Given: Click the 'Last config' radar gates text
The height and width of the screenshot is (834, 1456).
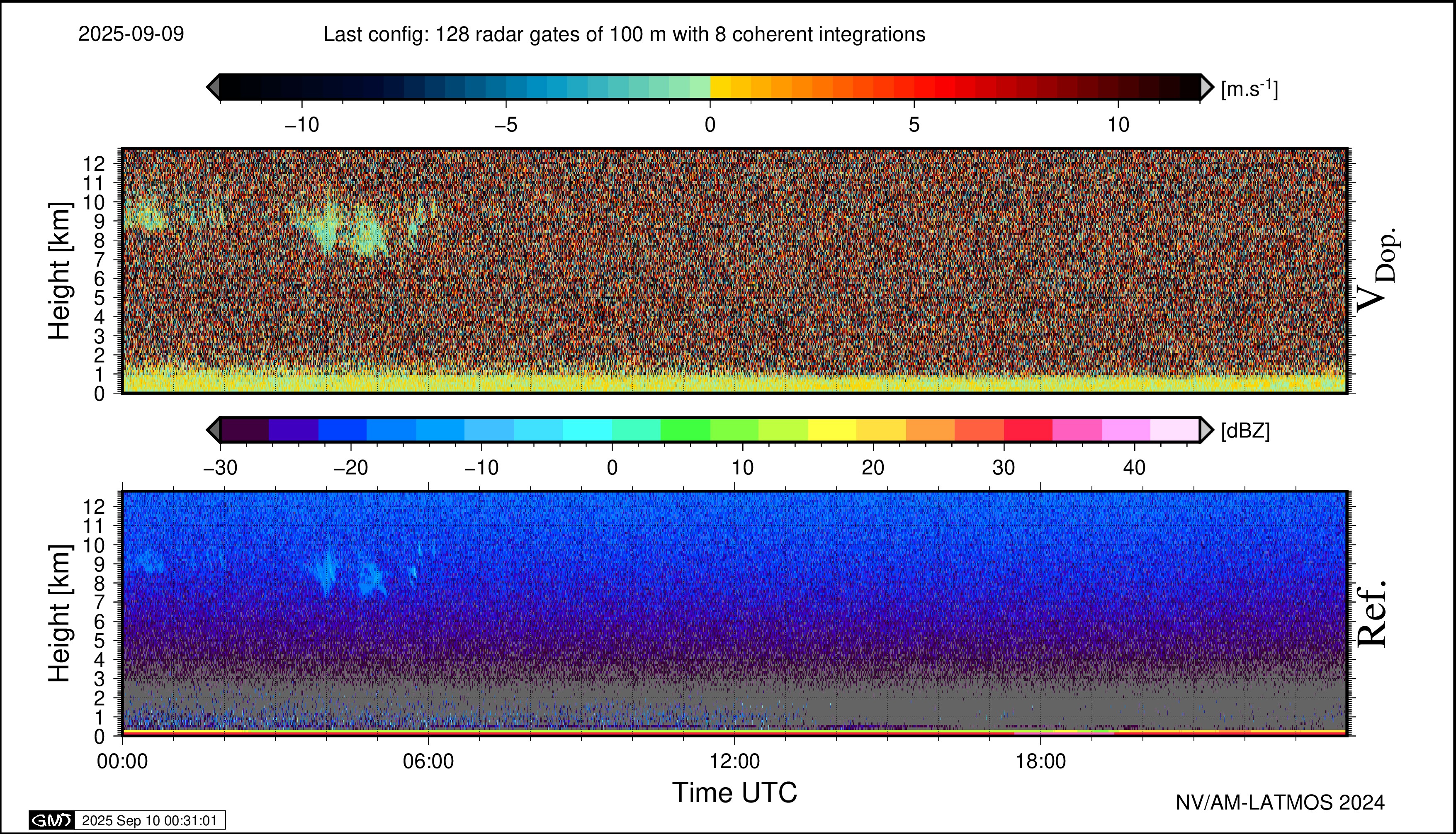Looking at the screenshot, I should (625, 34).
